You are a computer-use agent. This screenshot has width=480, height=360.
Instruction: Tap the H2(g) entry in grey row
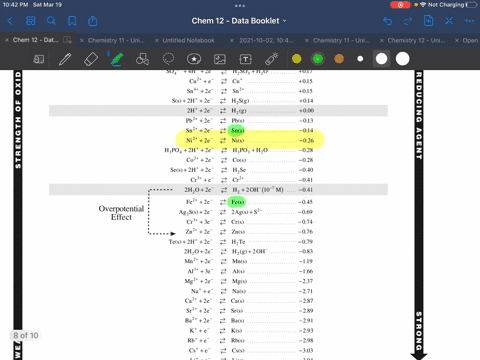[239, 111]
